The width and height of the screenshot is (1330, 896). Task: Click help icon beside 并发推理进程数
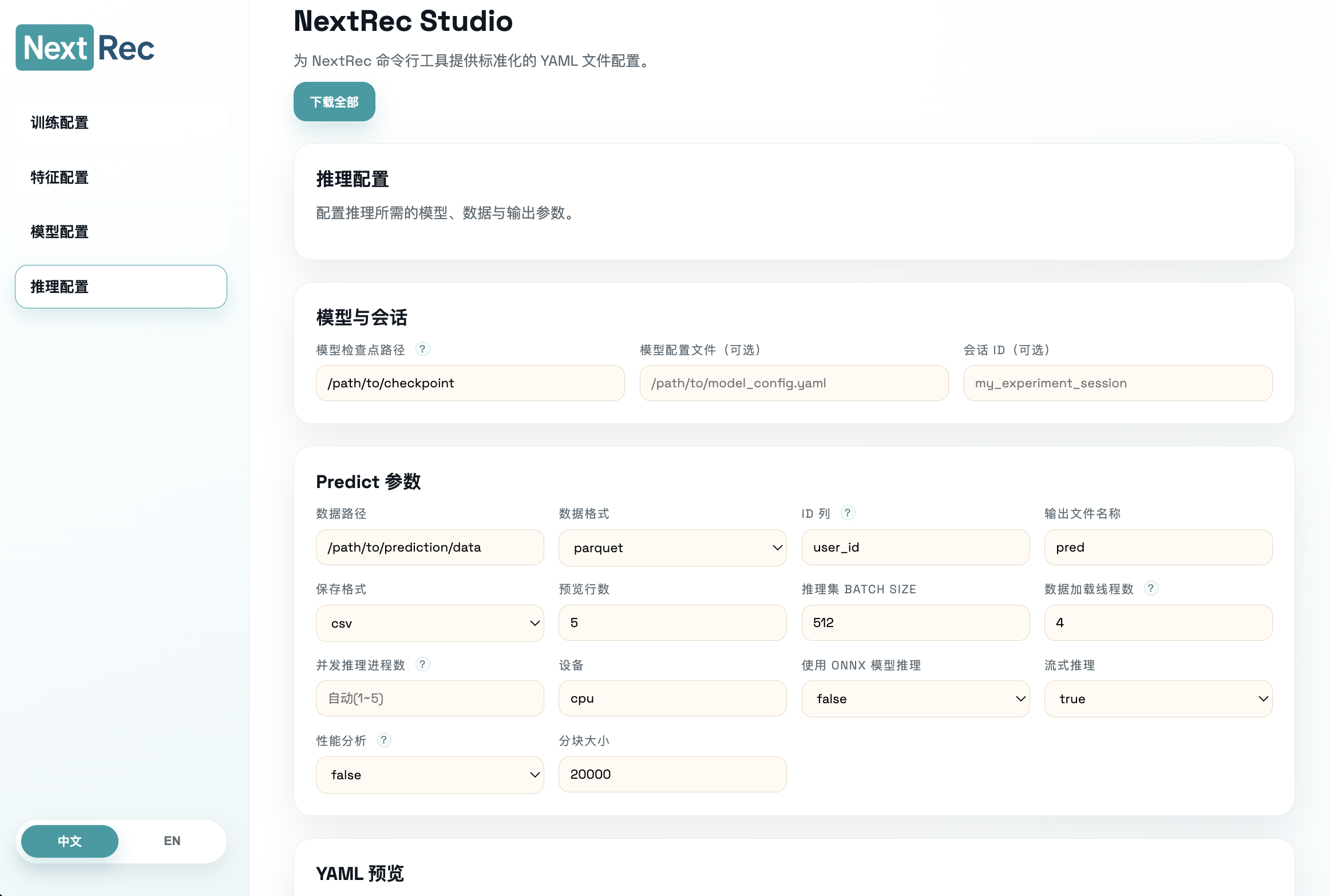[422, 664]
